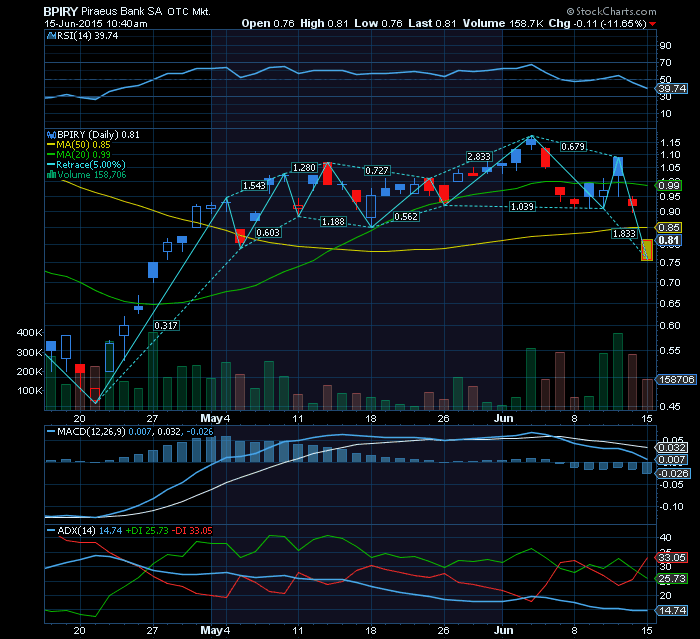The height and width of the screenshot is (639, 700).
Task: Click the 0.562 retrace ratio label
Action: [406, 217]
